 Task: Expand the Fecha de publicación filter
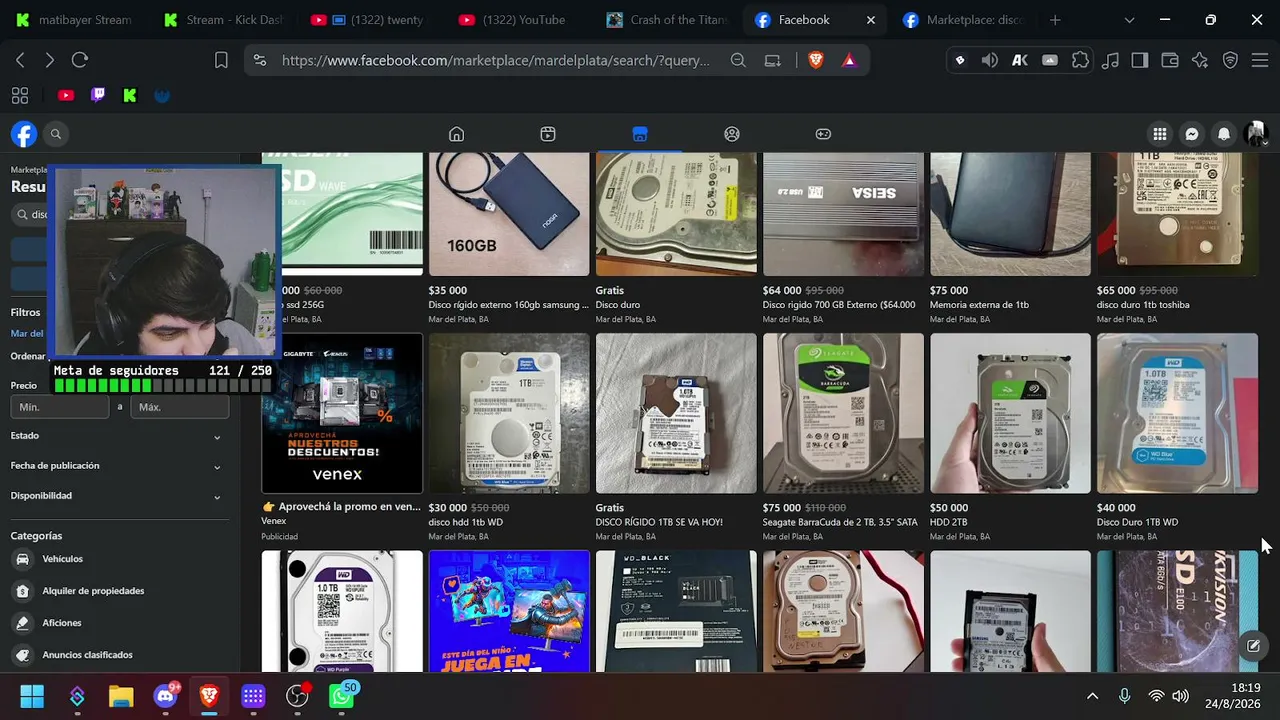116,466
